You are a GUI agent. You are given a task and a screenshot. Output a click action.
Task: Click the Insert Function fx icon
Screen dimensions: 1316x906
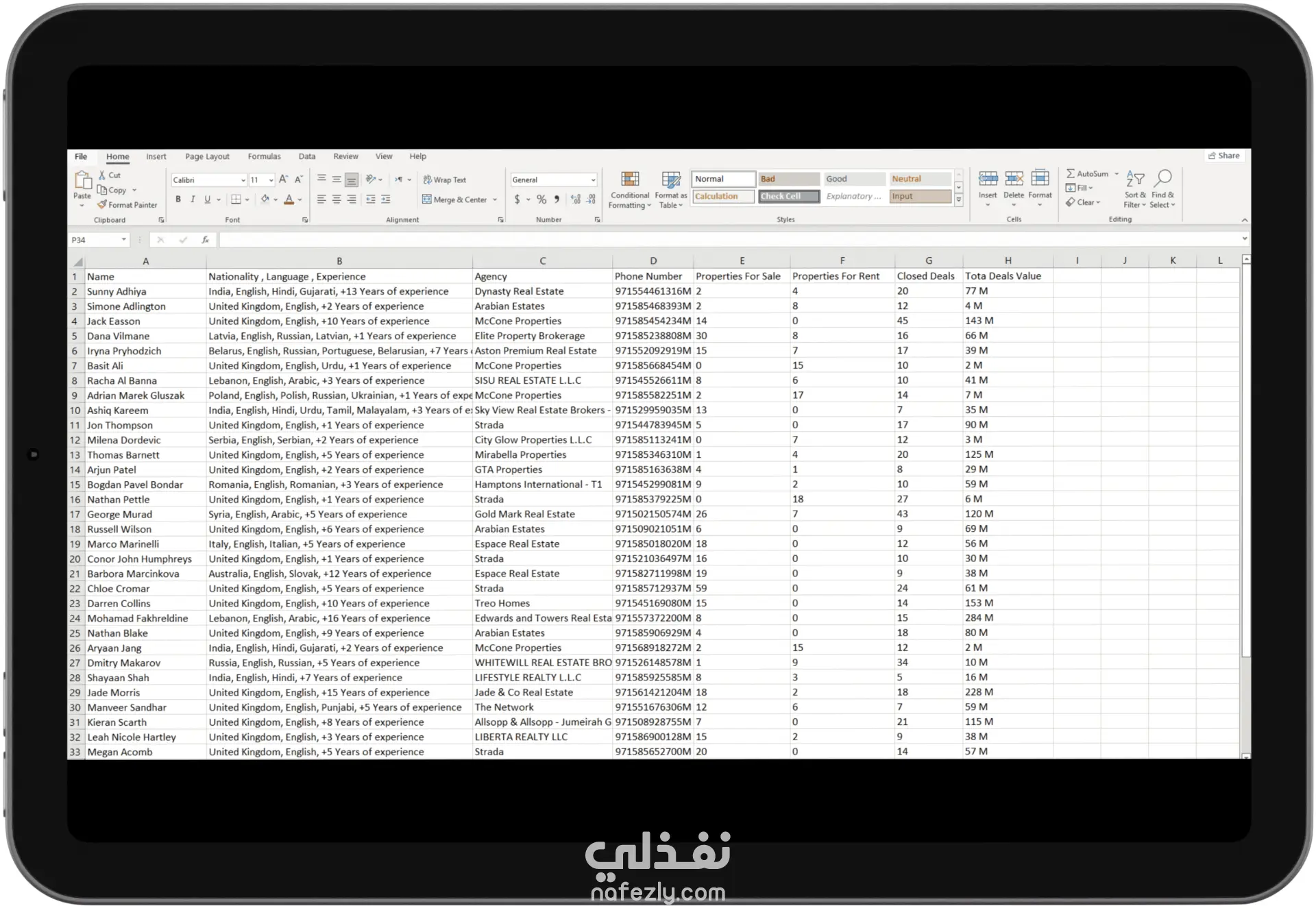click(205, 240)
